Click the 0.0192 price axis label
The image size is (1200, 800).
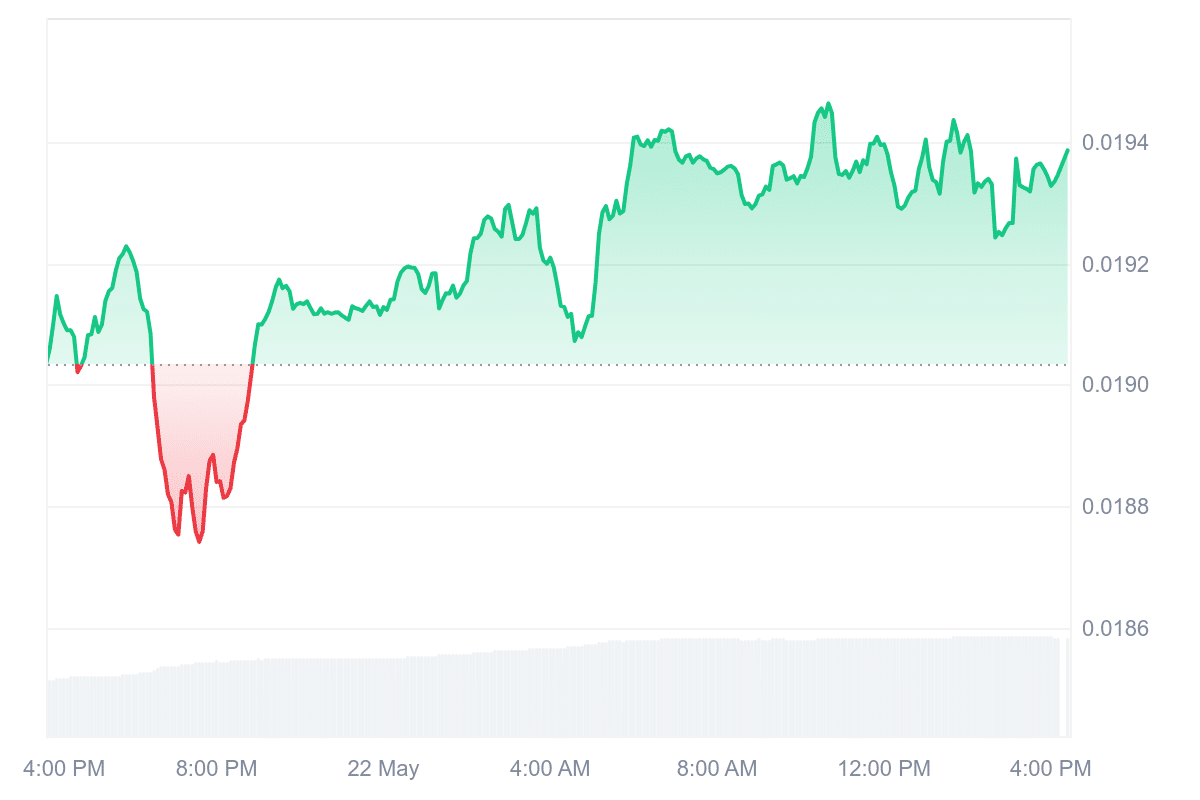1115,265
